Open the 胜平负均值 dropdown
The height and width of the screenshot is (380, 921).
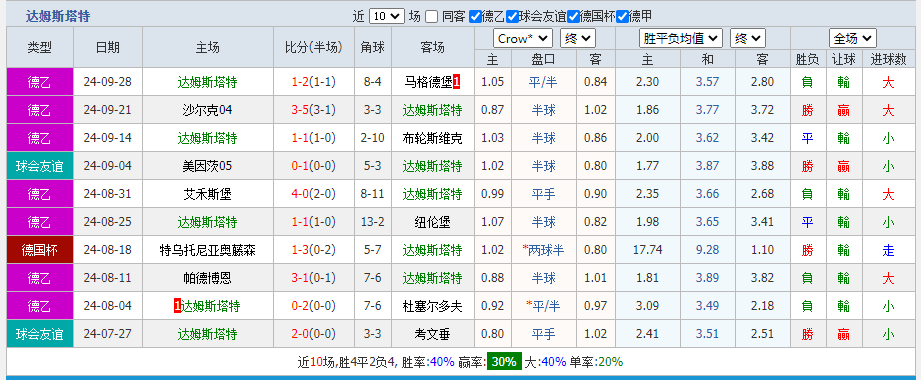[x=681, y=39]
